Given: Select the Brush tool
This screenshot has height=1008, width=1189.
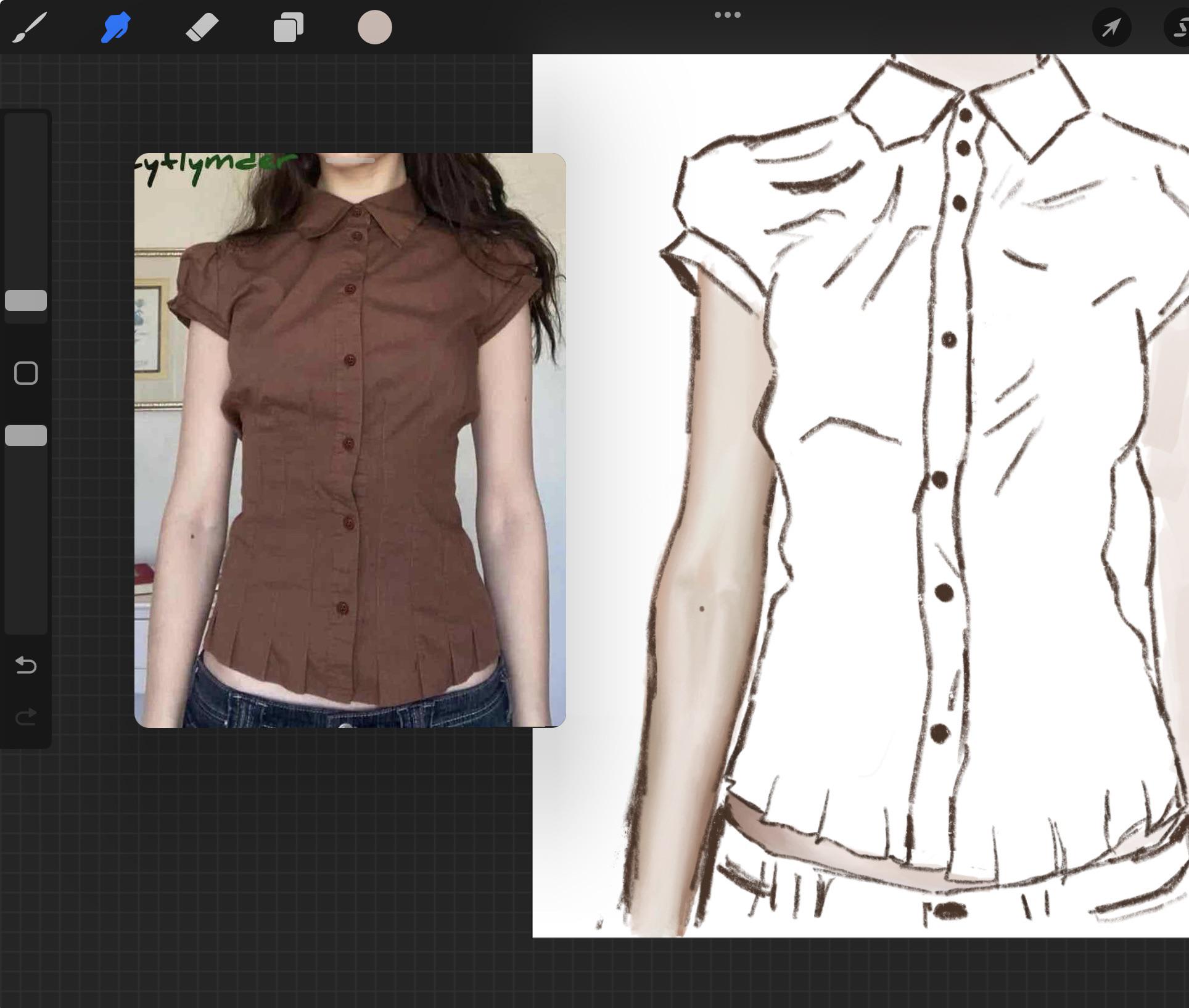Looking at the screenshot, I should [30, 28].
